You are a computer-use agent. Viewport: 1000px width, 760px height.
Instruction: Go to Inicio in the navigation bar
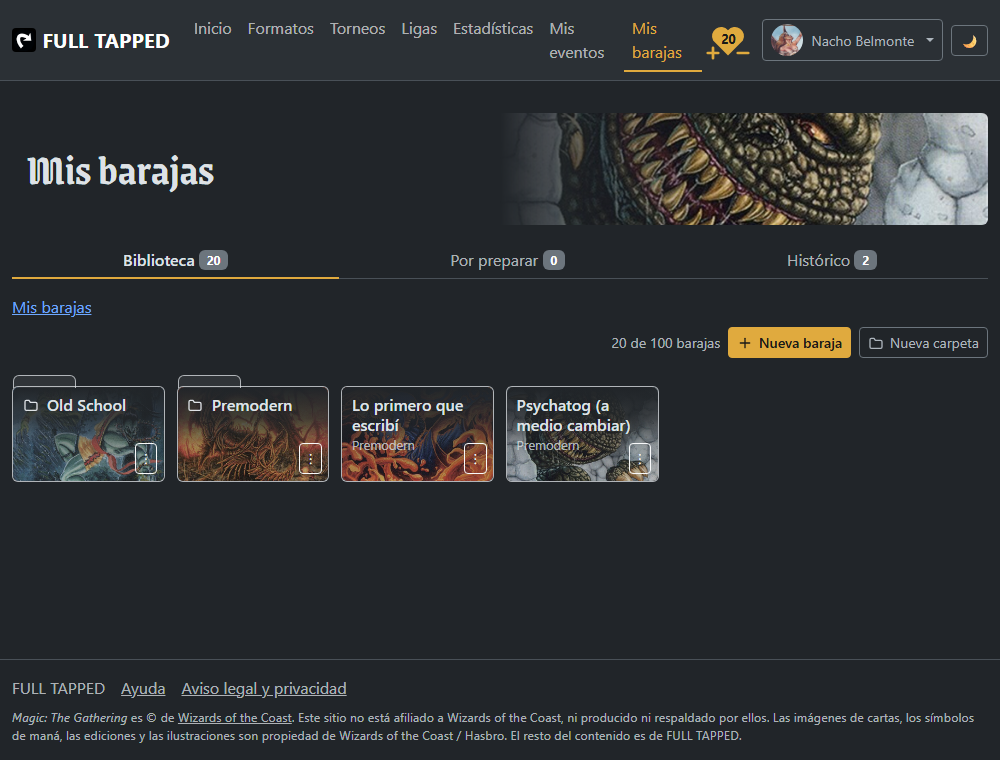coord(212,29)
